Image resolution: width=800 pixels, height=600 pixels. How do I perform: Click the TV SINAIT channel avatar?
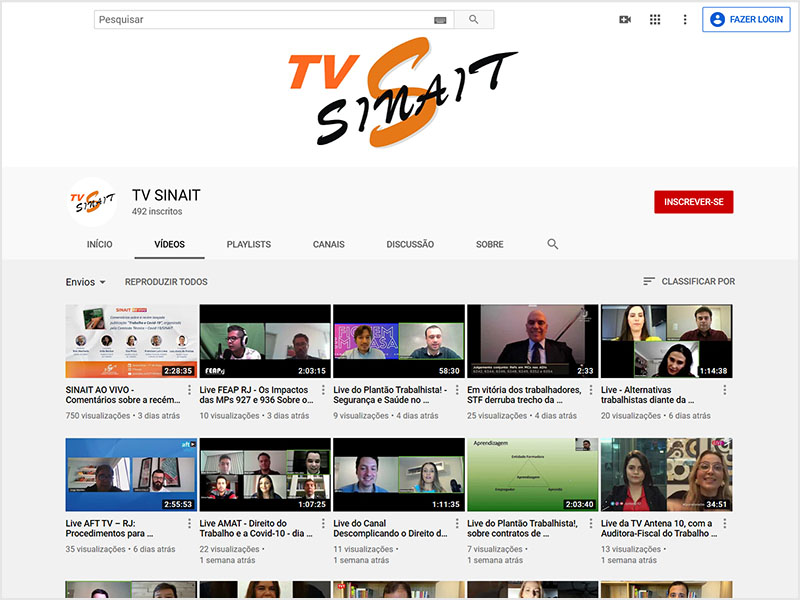point(92,202)
